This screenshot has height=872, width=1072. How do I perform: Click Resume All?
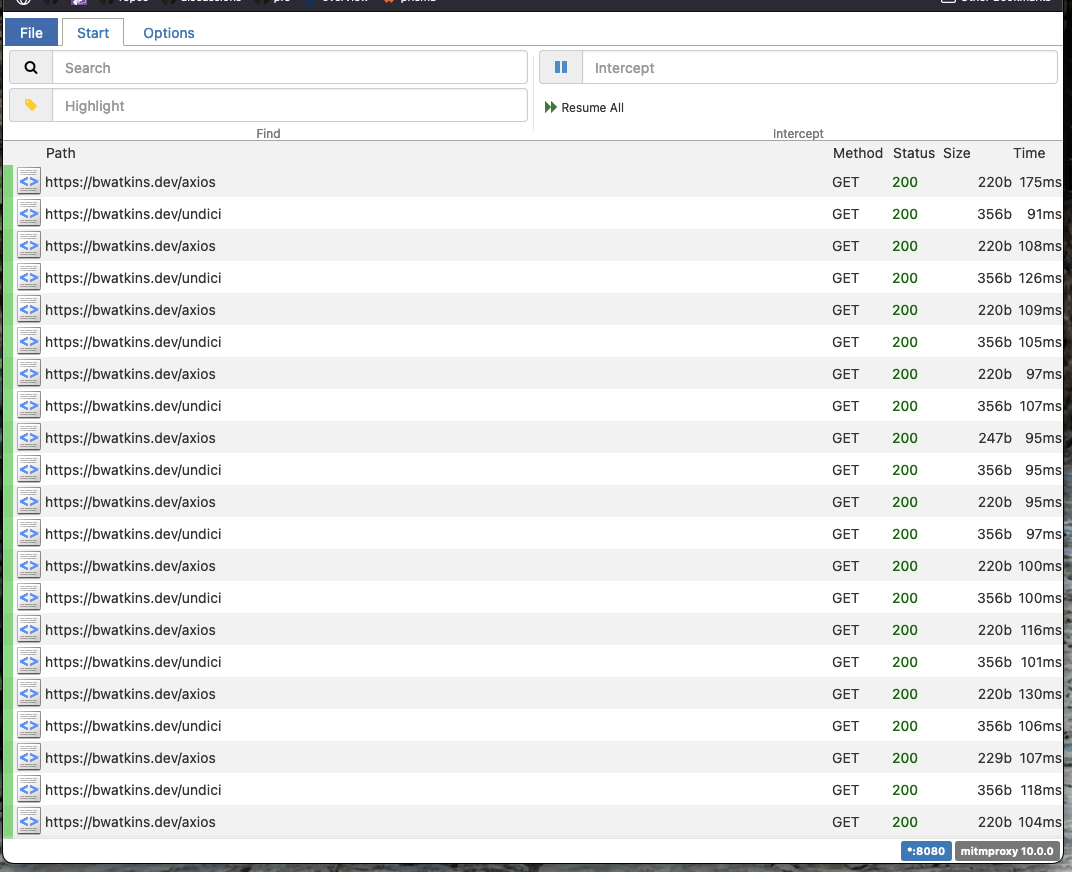click(x=584, y=107)
